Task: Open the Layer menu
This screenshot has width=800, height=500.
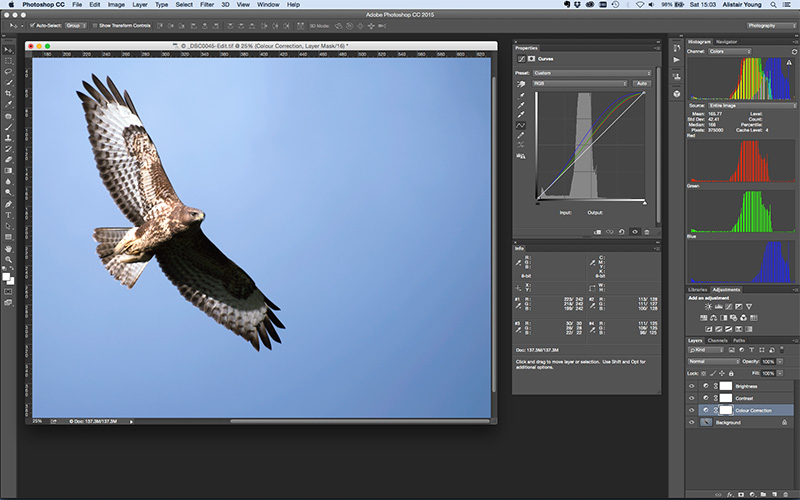Action: (x=140, y=5)
